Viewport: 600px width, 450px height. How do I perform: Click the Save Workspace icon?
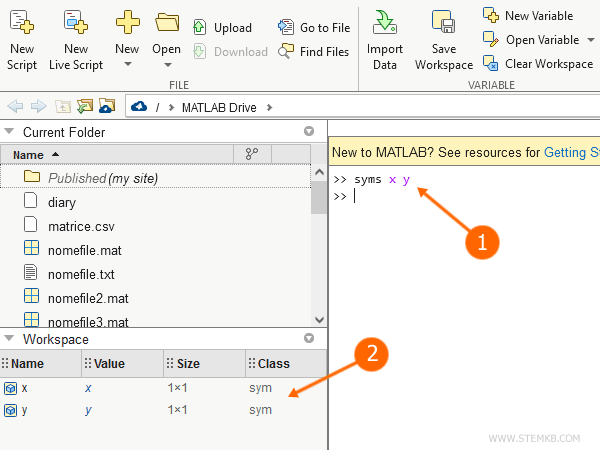pos(444,24)
